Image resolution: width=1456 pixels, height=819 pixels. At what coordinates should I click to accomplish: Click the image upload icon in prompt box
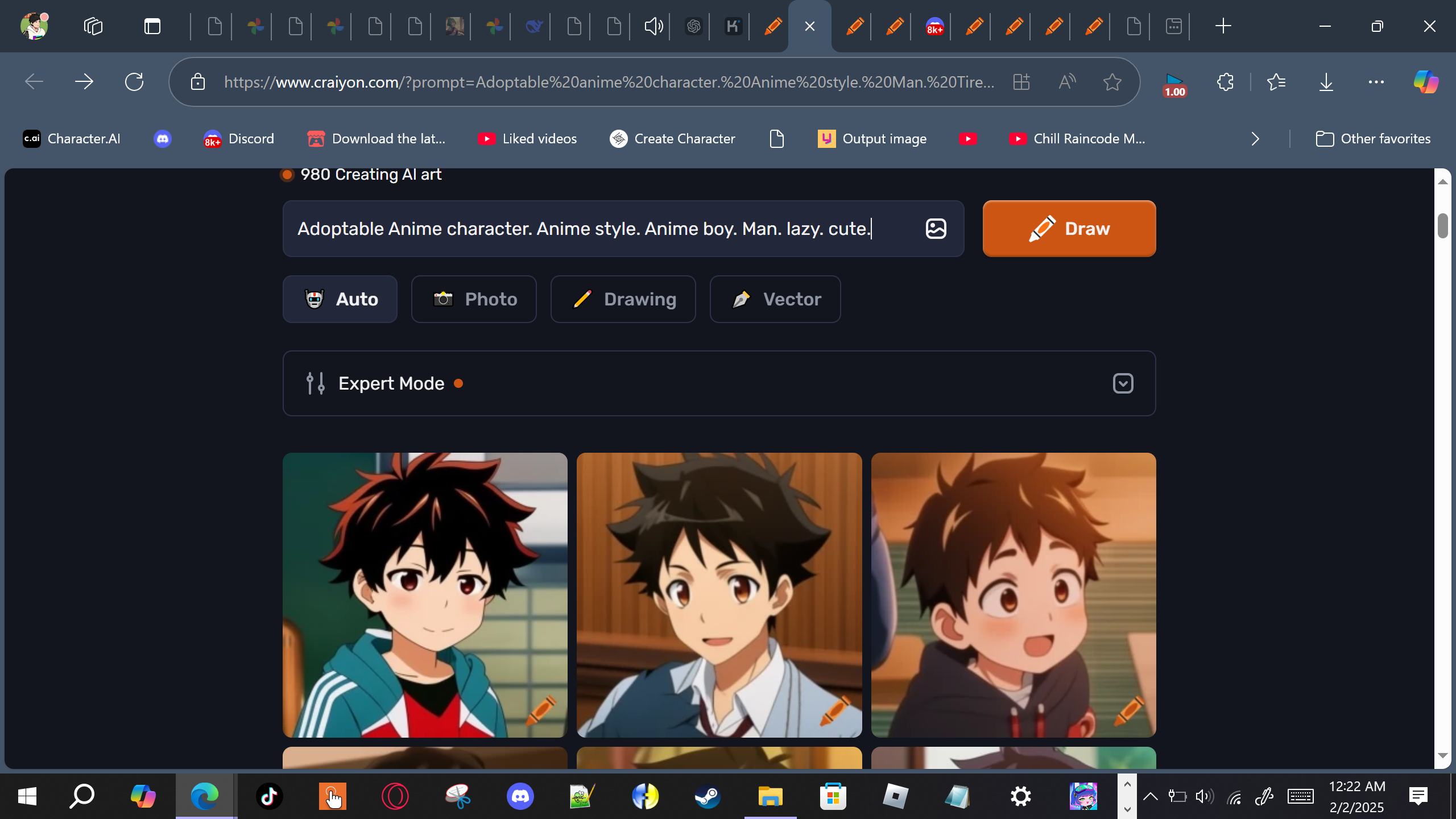[936, 229]
